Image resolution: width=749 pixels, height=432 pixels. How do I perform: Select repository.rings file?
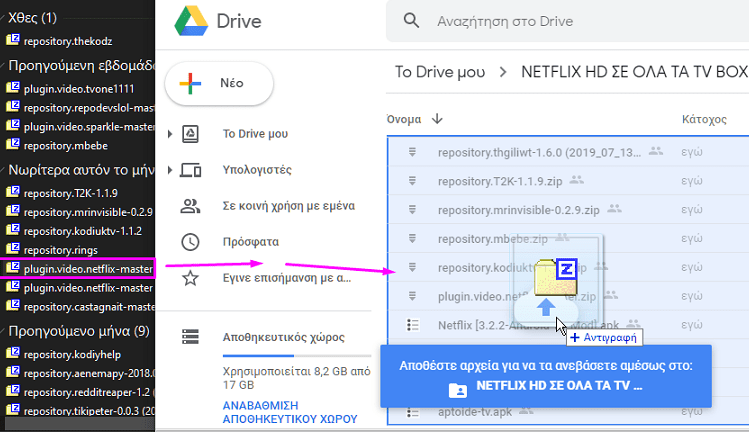click(x=60, y=250)
